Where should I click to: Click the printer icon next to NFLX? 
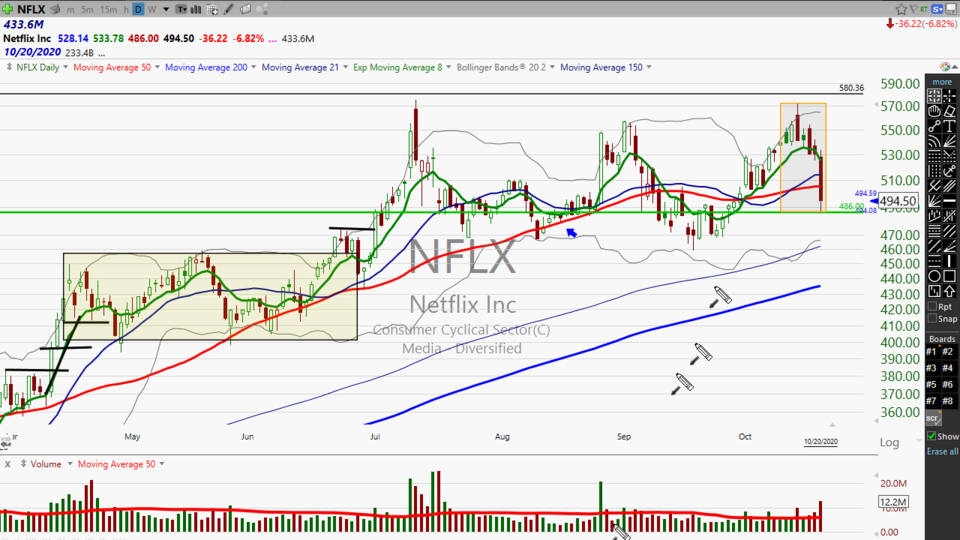[55, 9]
